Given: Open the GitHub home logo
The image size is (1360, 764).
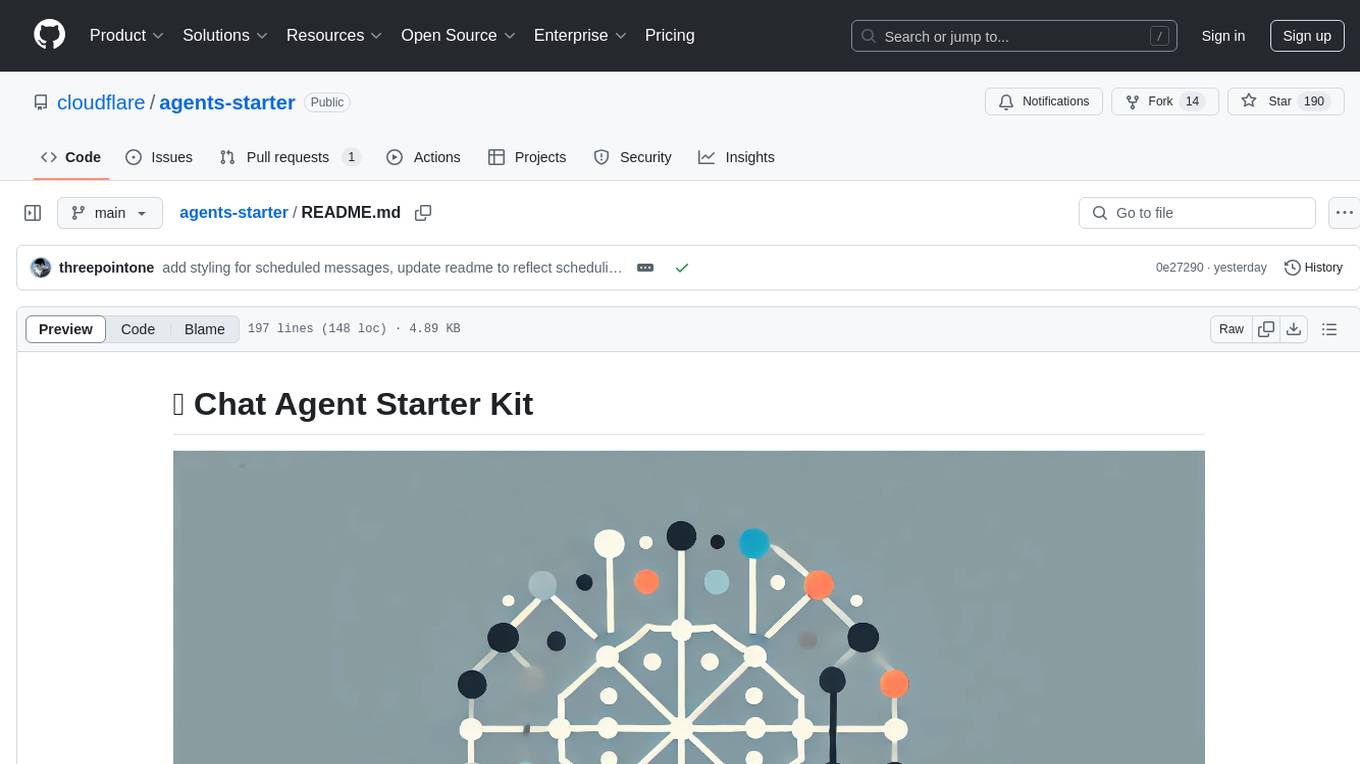Looking at the screenshot, I should (49, 35).
